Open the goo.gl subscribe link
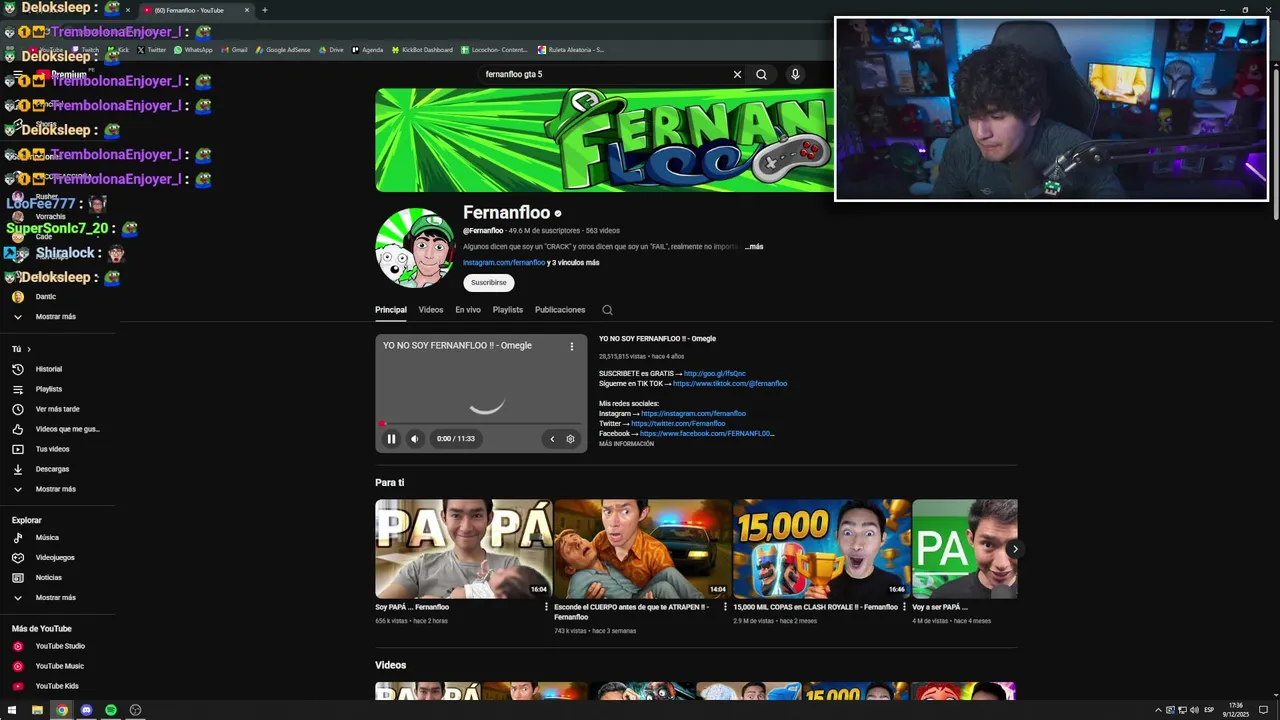The image size is (1280, 720). pyautogui.click(x=715, y=374)
